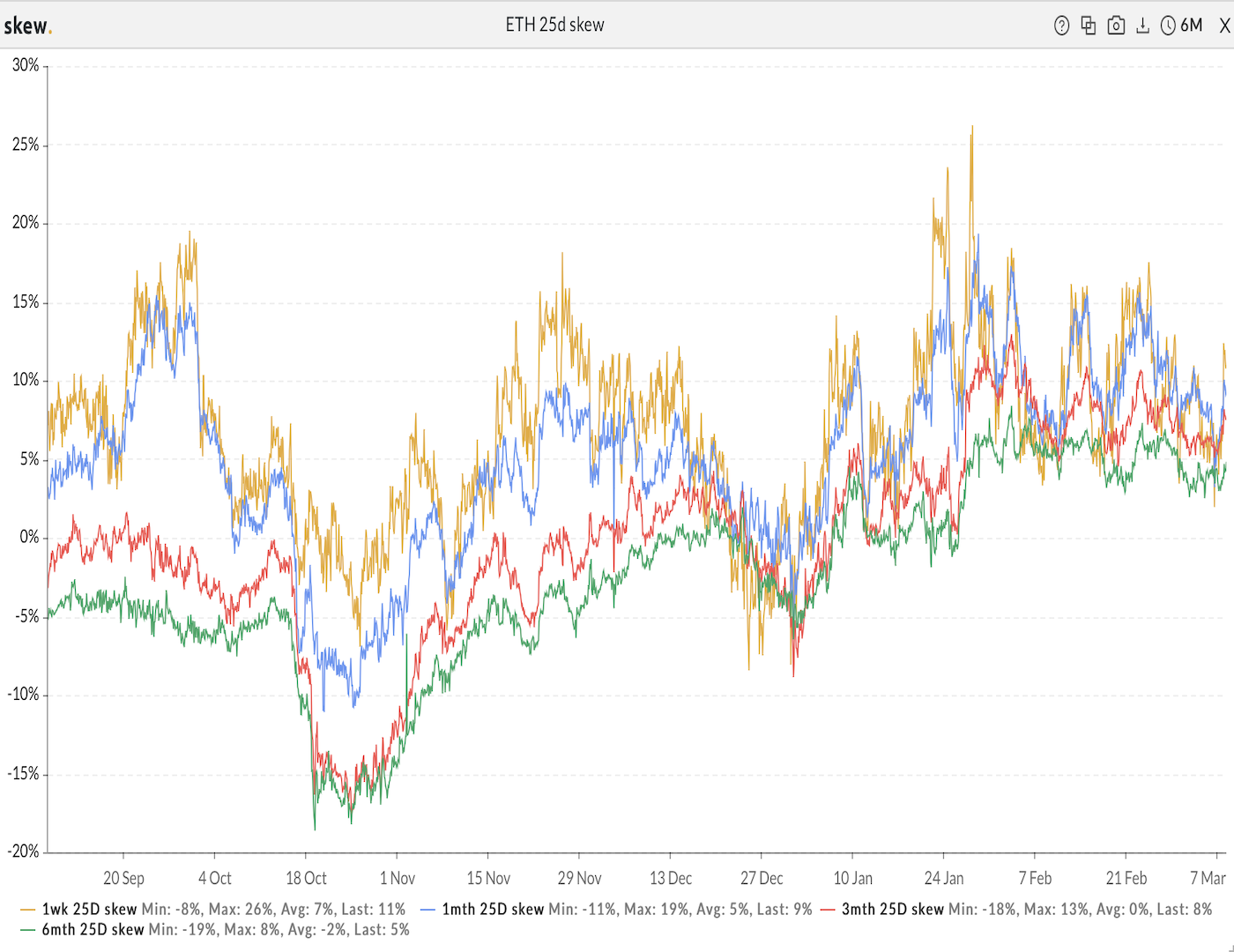Screen dimensions: 1234x952
Task: Click the ETH 25d skew chart title
Action: (554, 26)
